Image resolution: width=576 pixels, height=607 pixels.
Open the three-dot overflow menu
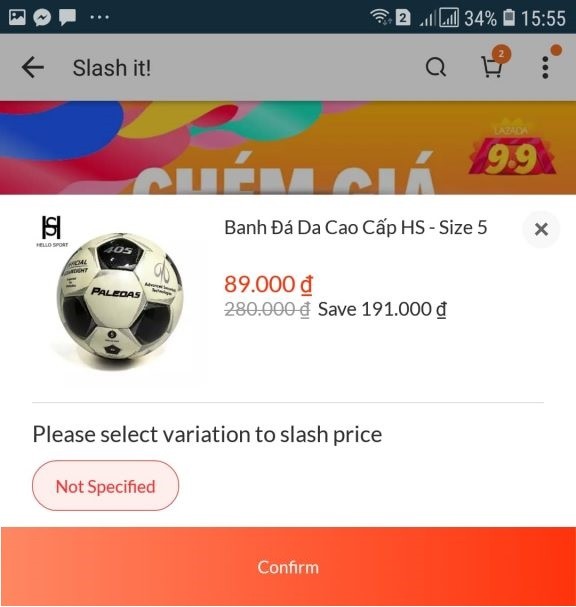(x=545, y=67)
